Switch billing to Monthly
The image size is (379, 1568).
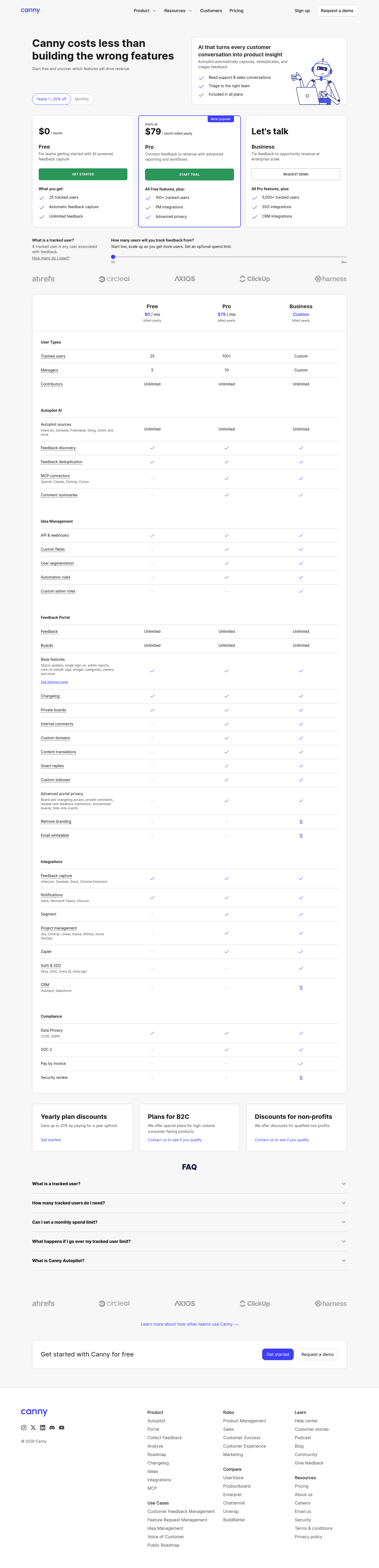click(x=82, y=99)
